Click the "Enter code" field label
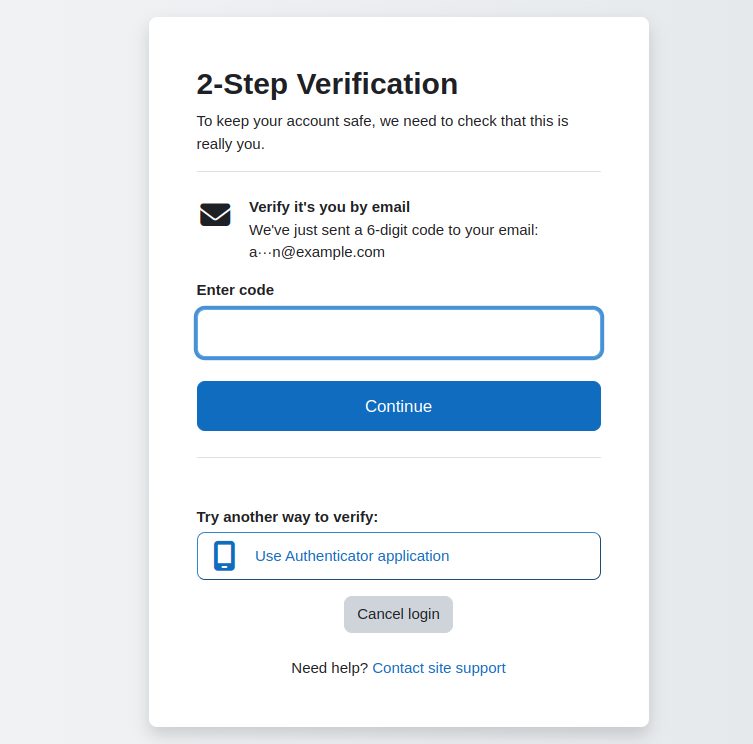Screen dimensions: 753x744 pyautogui.click(x=235, y=290)
